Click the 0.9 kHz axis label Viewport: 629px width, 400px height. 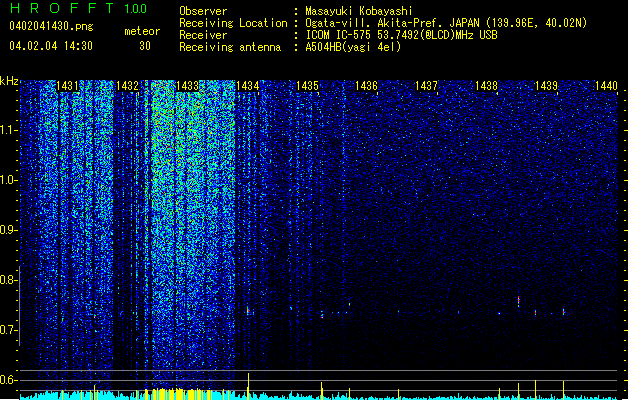pyautogui.click(x=8, y=230)
